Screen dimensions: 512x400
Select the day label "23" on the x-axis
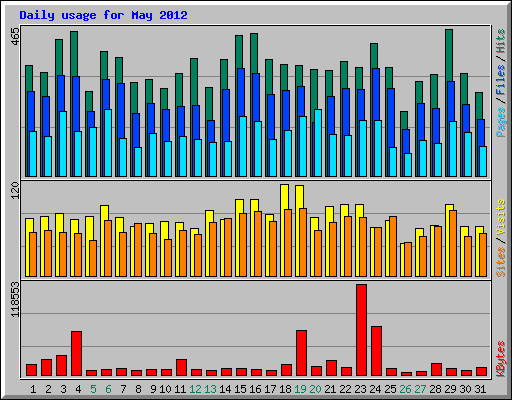[x=360, y=389]
